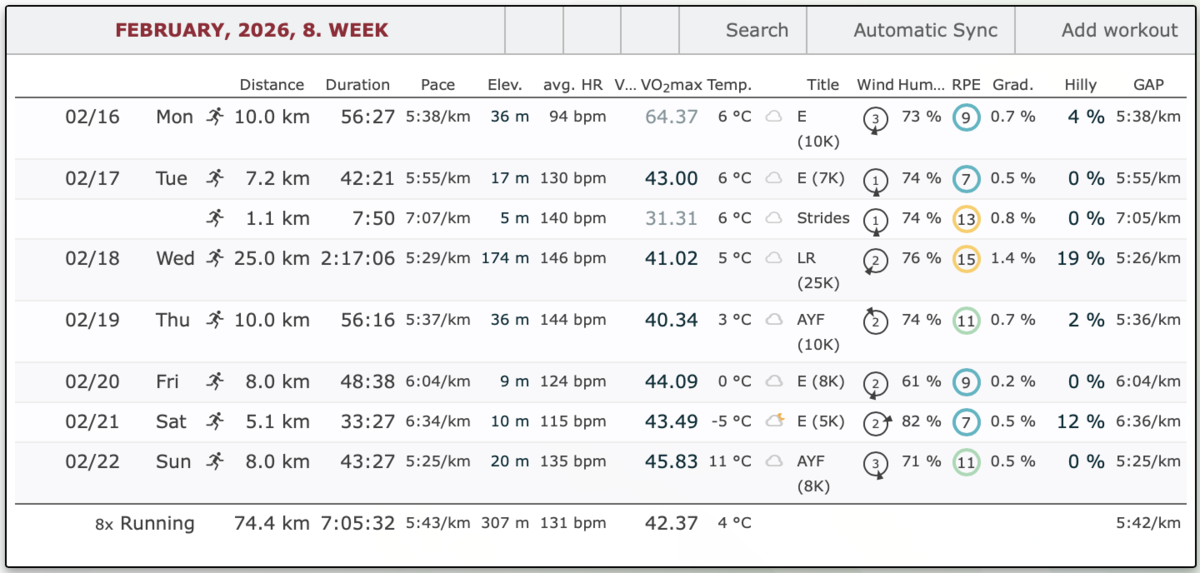
Task: Click the Hilly column header
Action: pyautogui.click(x=1080, y=85)
